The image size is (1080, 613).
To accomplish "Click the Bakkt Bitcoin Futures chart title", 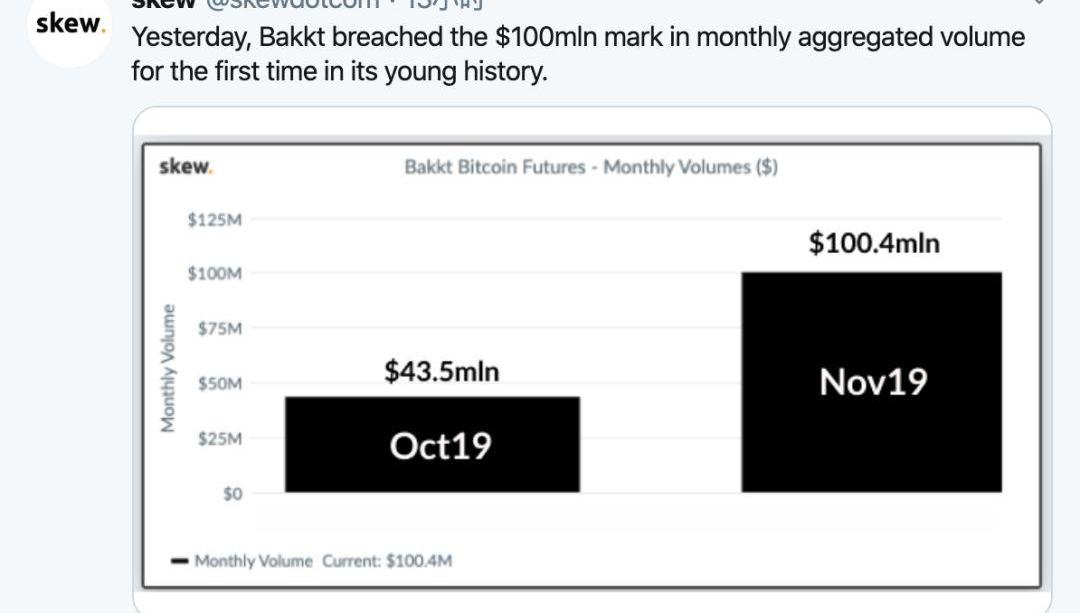I will point(591,167).
